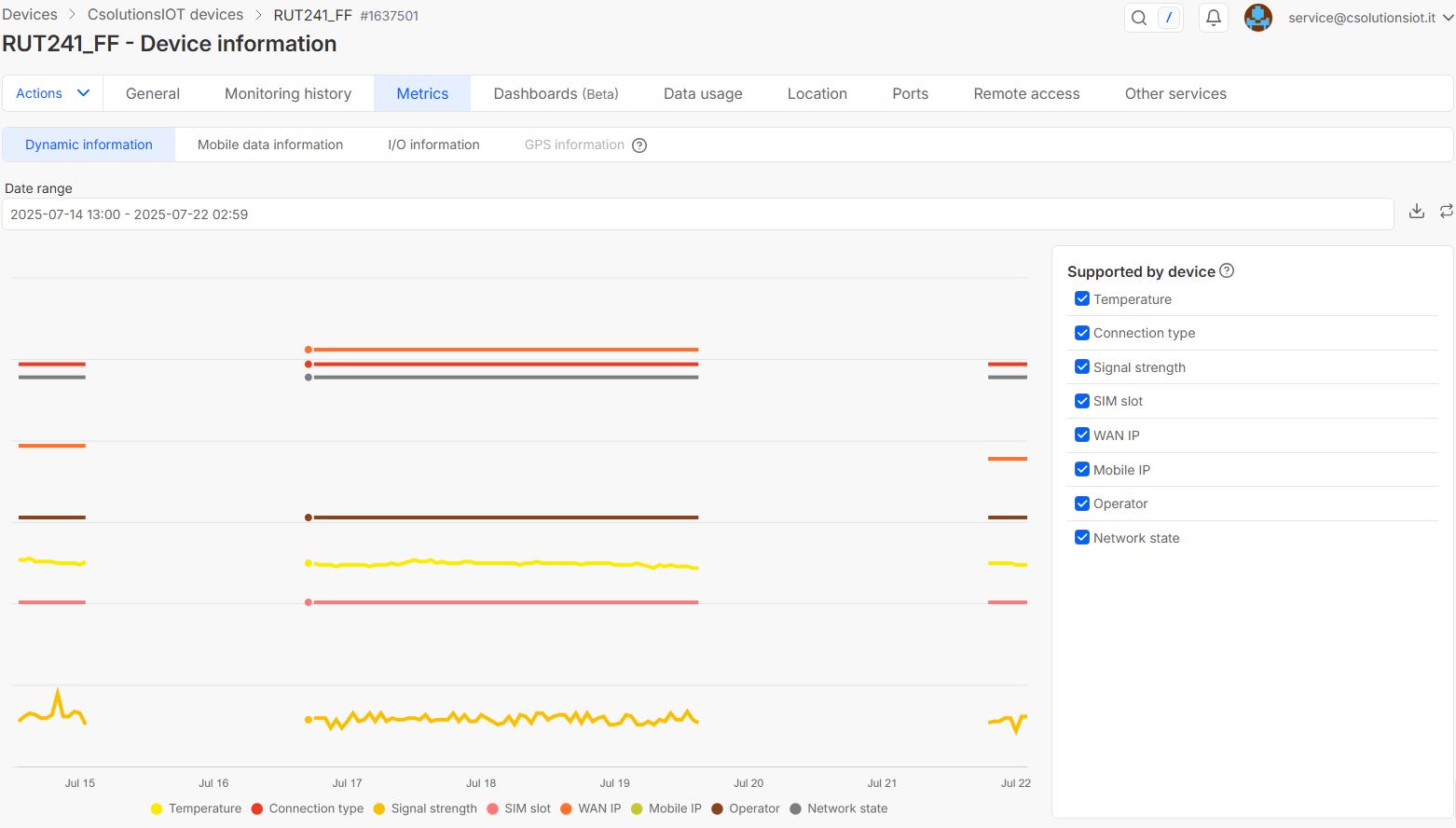Image resolution: width=1456 pixels, height=828 pixels.
Task: Toggle the Signal strength checkbox
Action: 1082,367
